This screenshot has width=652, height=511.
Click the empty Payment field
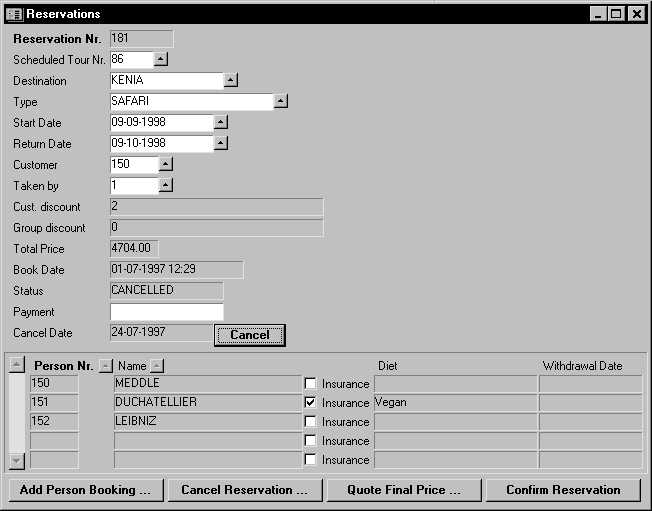point(167,311)
